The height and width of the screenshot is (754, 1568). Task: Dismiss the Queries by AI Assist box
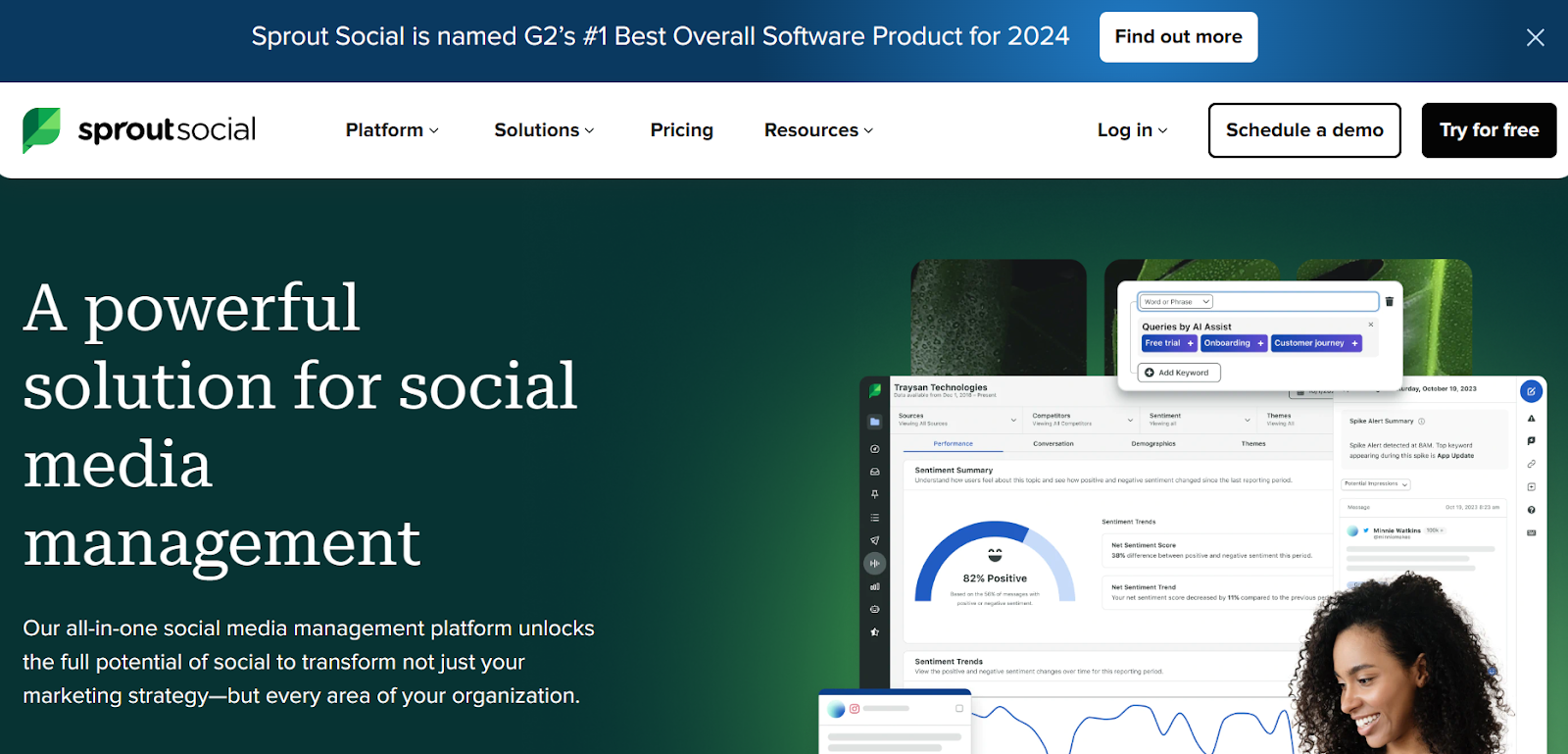pyautogui.click(x=1370, y=325)
